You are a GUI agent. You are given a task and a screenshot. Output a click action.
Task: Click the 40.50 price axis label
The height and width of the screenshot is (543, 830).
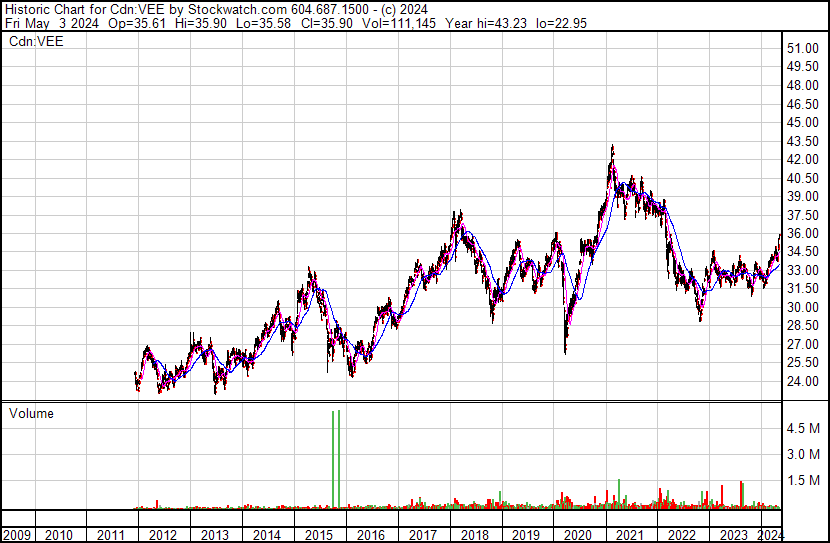click(802, 178)
